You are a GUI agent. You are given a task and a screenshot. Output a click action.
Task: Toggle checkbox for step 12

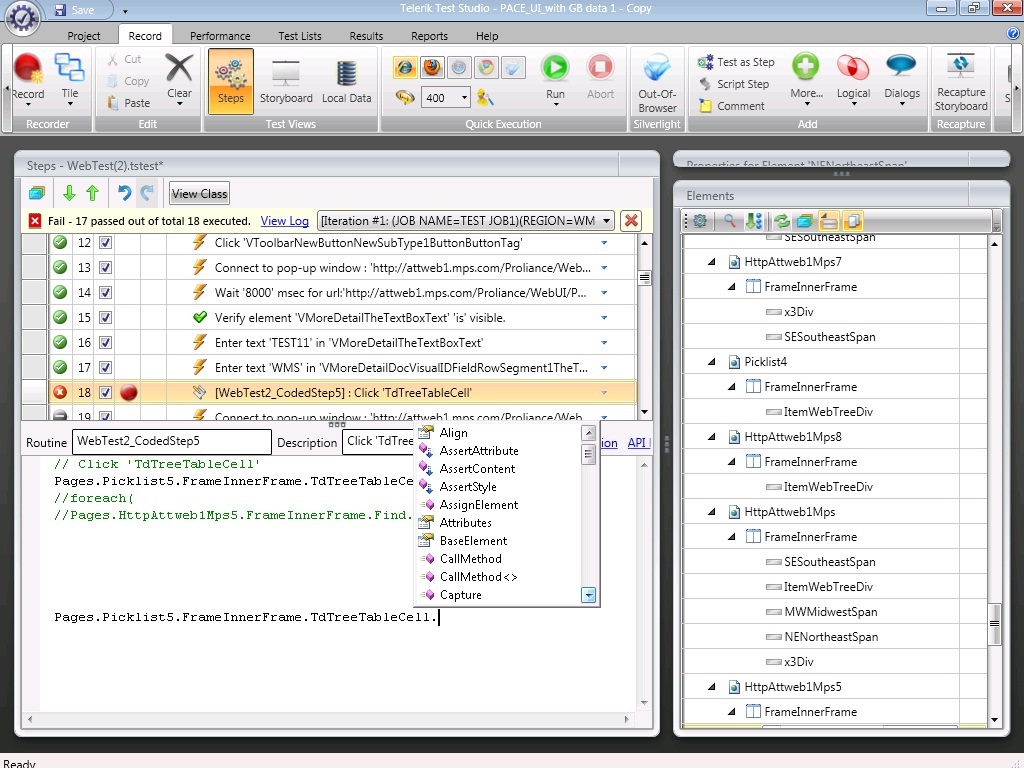click(106, 243)
